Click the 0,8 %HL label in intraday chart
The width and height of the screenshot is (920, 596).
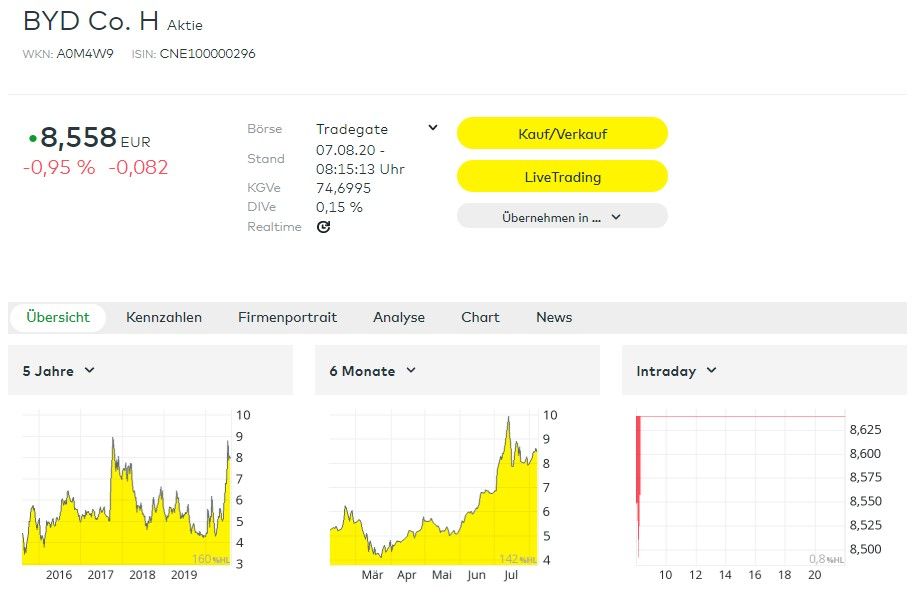tap(826, 559)
